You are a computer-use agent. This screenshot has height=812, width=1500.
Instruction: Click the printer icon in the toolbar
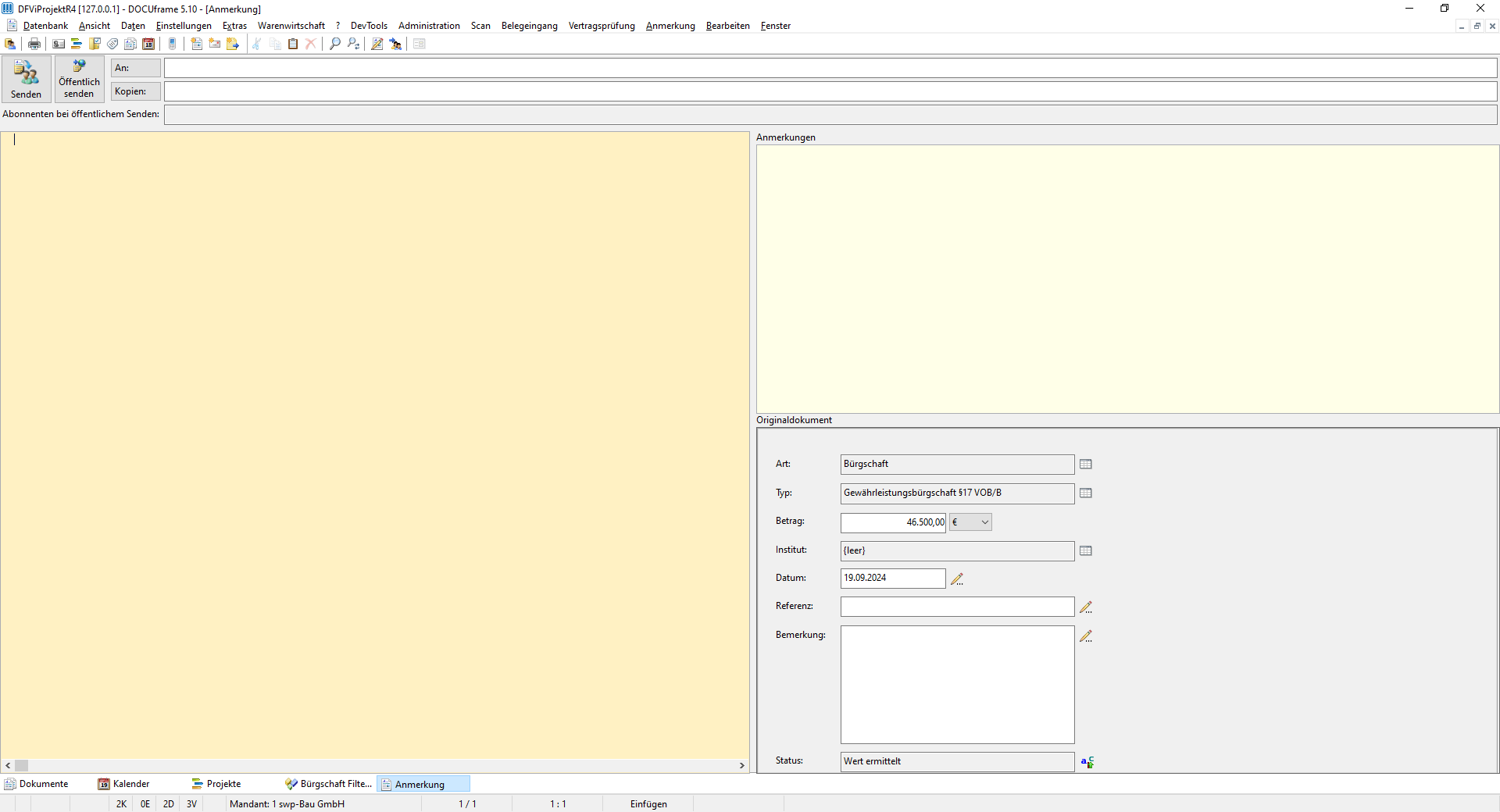(x=34, y=44)
